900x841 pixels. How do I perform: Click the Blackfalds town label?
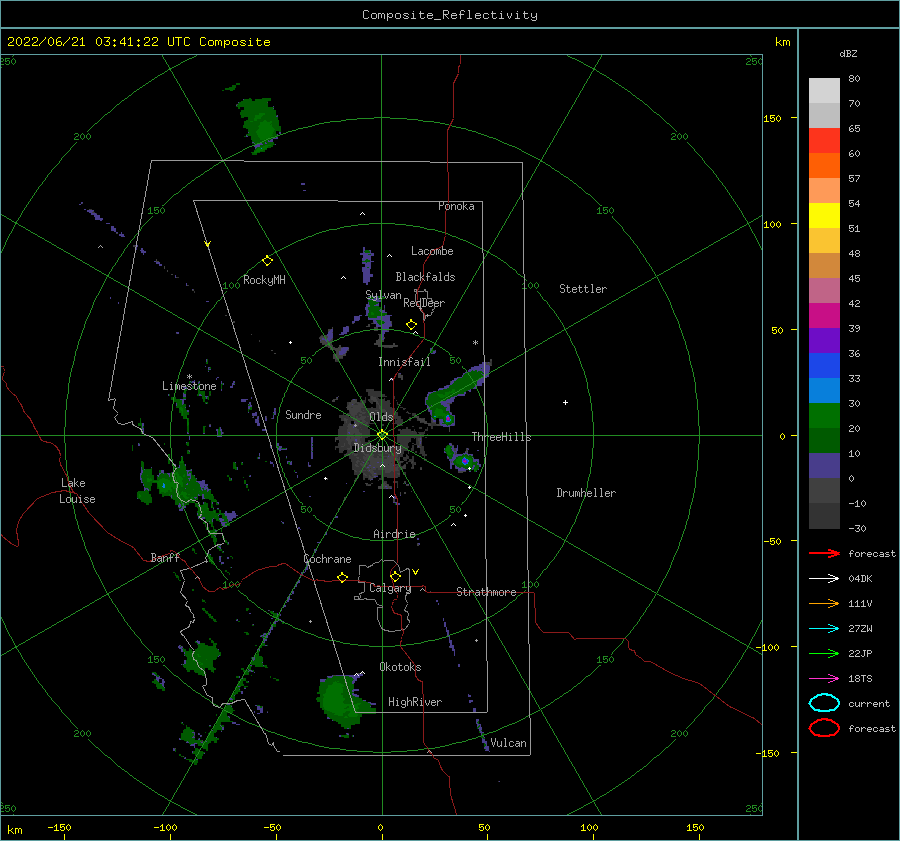coord(425,277)
